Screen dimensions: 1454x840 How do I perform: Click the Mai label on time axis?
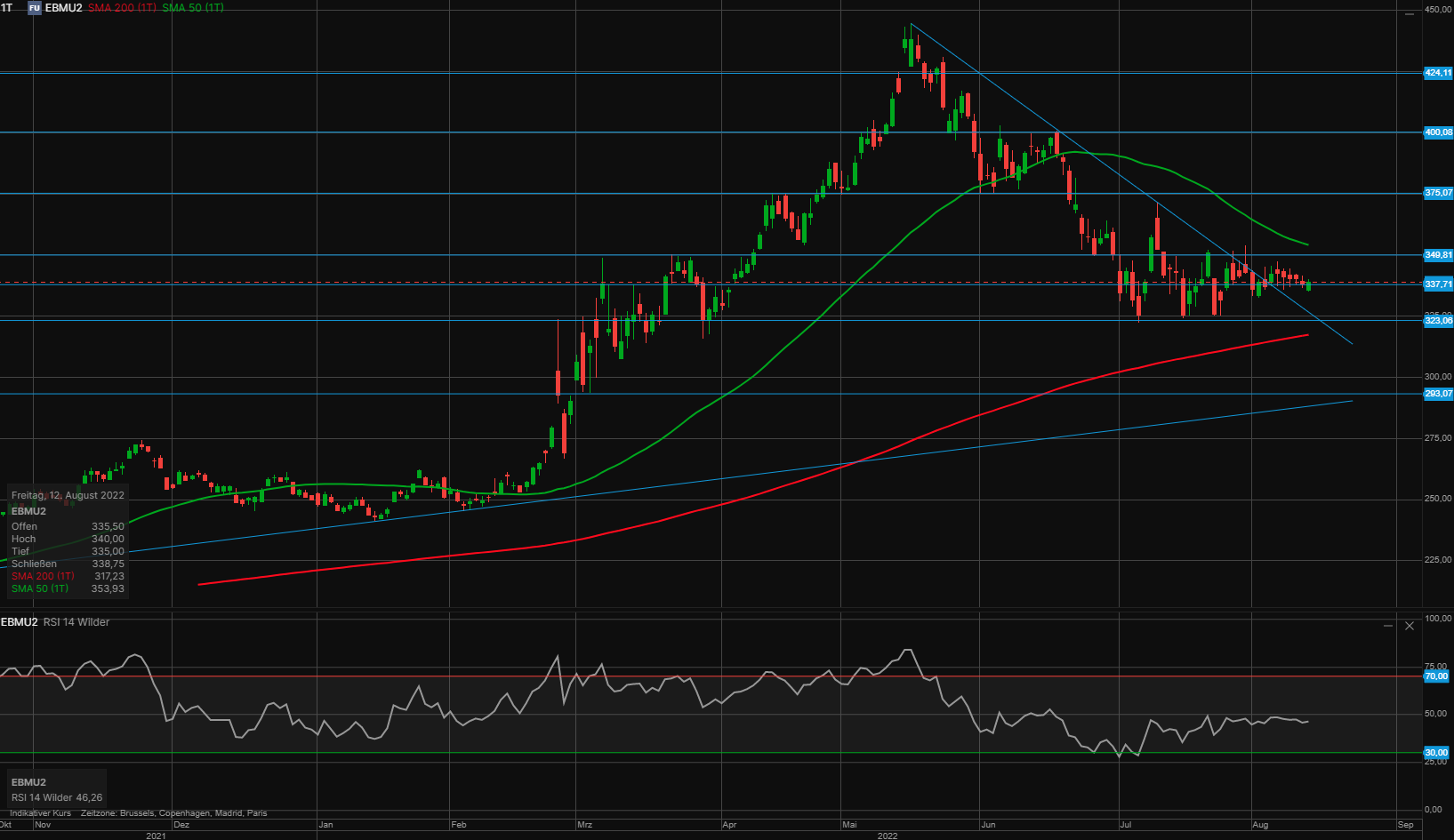850,825
